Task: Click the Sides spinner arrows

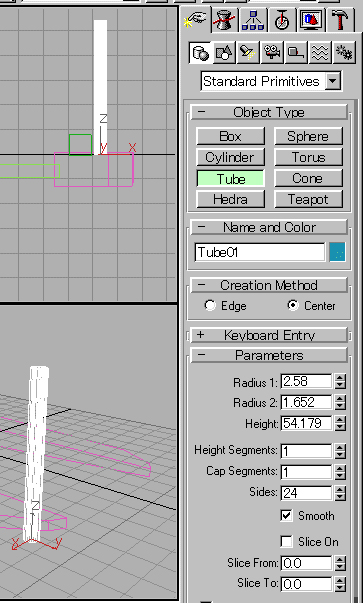Action: (340, 493)
